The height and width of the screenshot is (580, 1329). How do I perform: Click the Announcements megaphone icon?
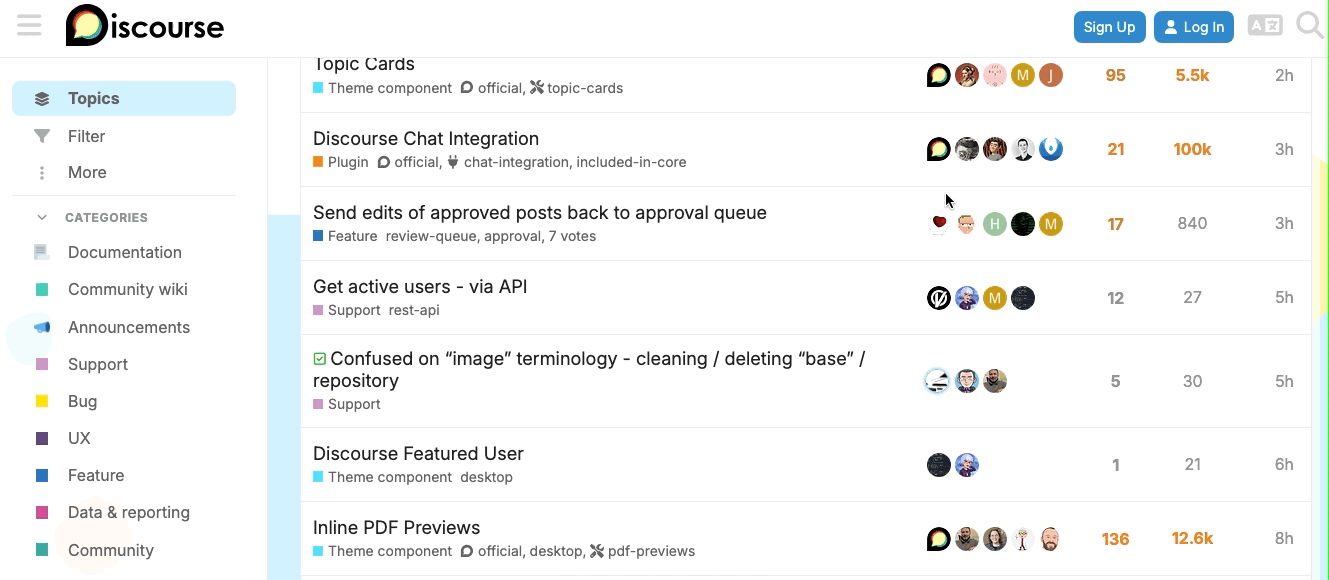point(42,327)
